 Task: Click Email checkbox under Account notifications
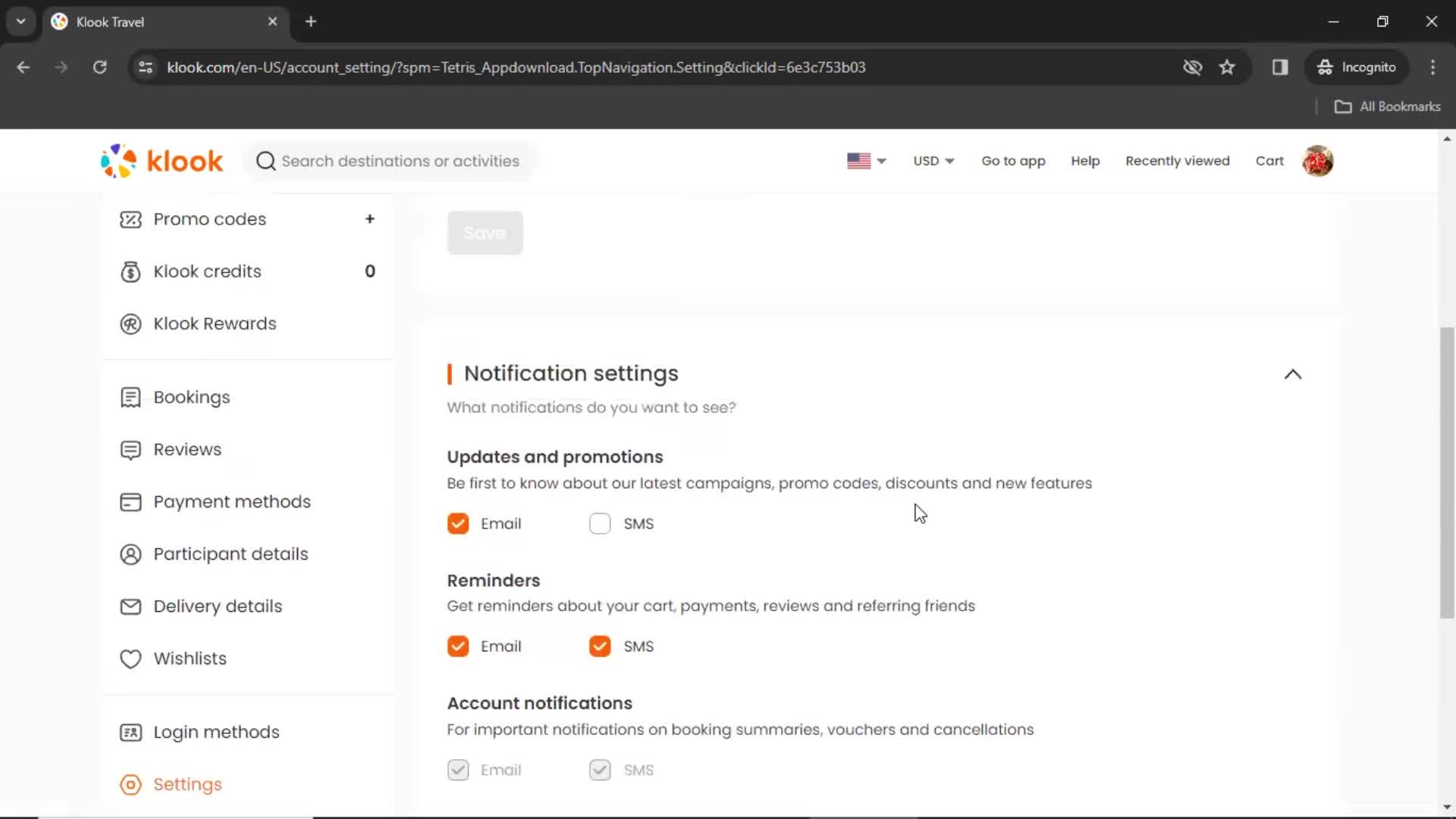tap(458, 770)
